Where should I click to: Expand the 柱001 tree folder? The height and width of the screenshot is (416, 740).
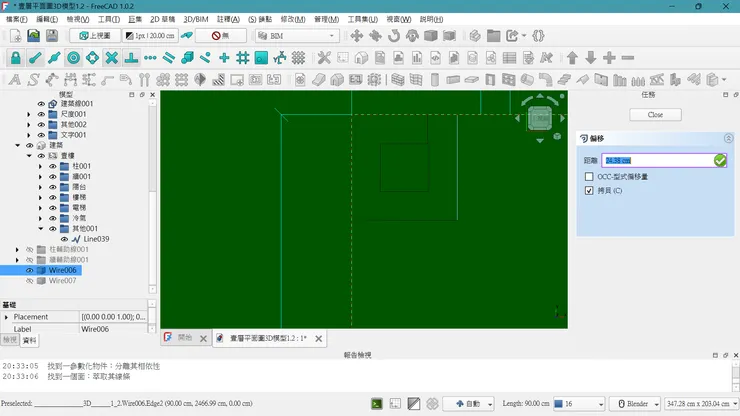tap(40, 166)
